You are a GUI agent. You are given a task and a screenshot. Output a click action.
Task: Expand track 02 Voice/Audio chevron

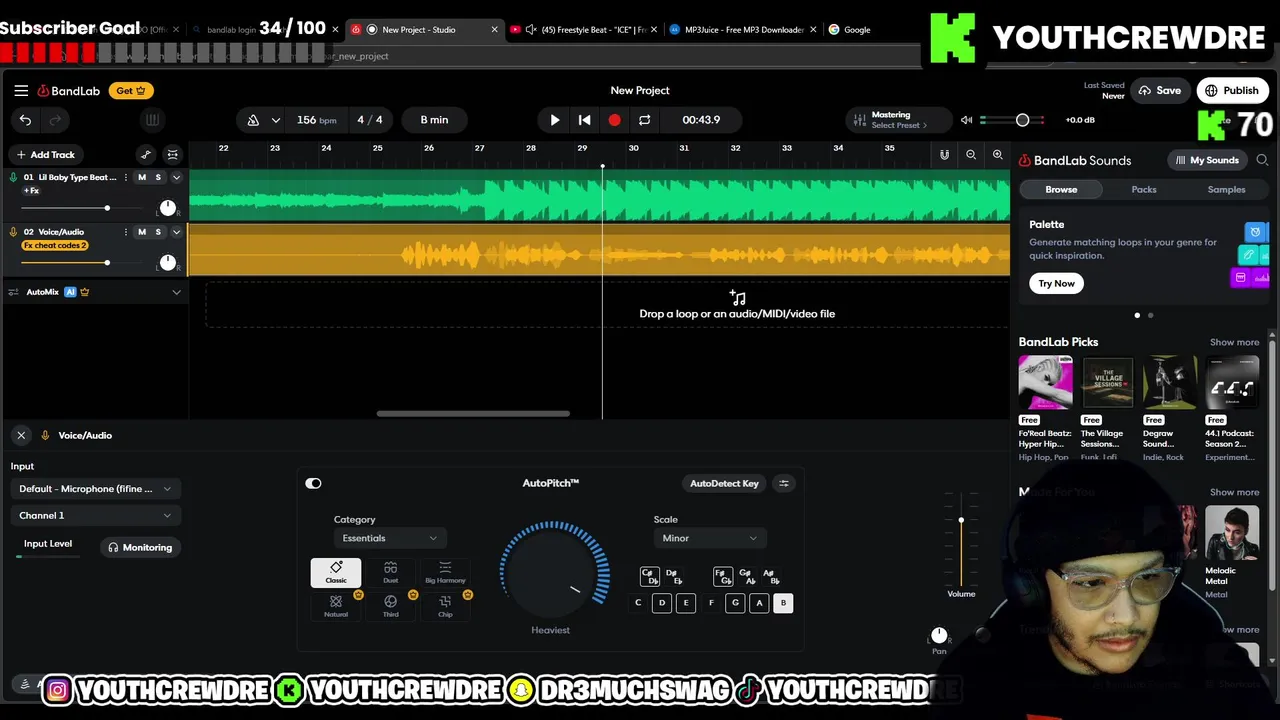(x=176, y=232)
